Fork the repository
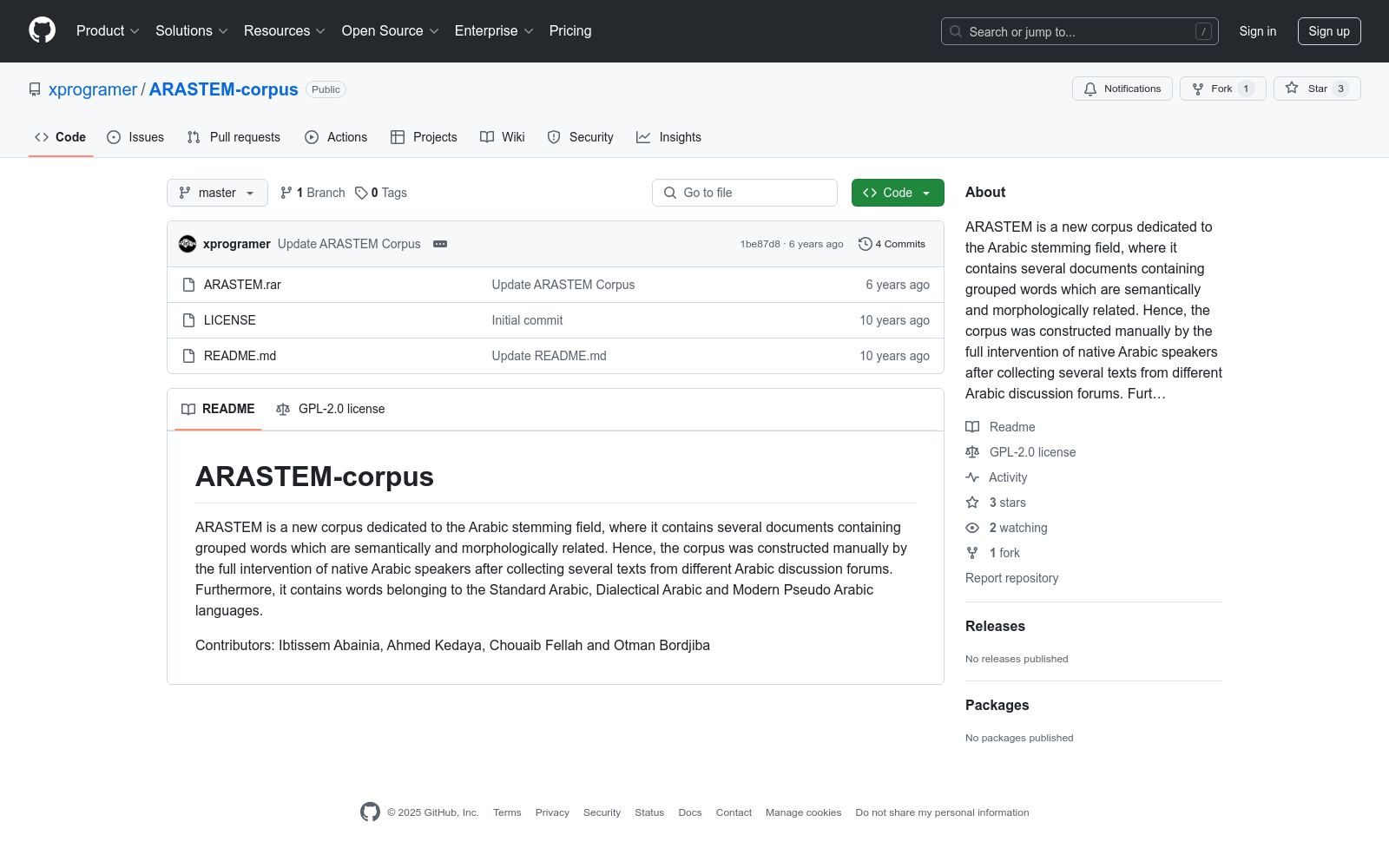1389x868 pixels. [x=1222, y=89]
